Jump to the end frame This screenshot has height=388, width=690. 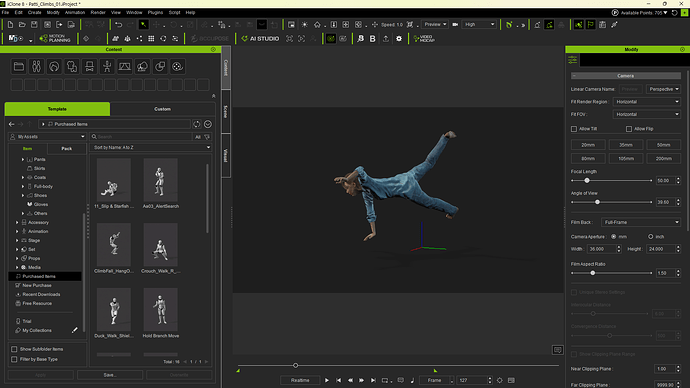click(x=373, y=380)
